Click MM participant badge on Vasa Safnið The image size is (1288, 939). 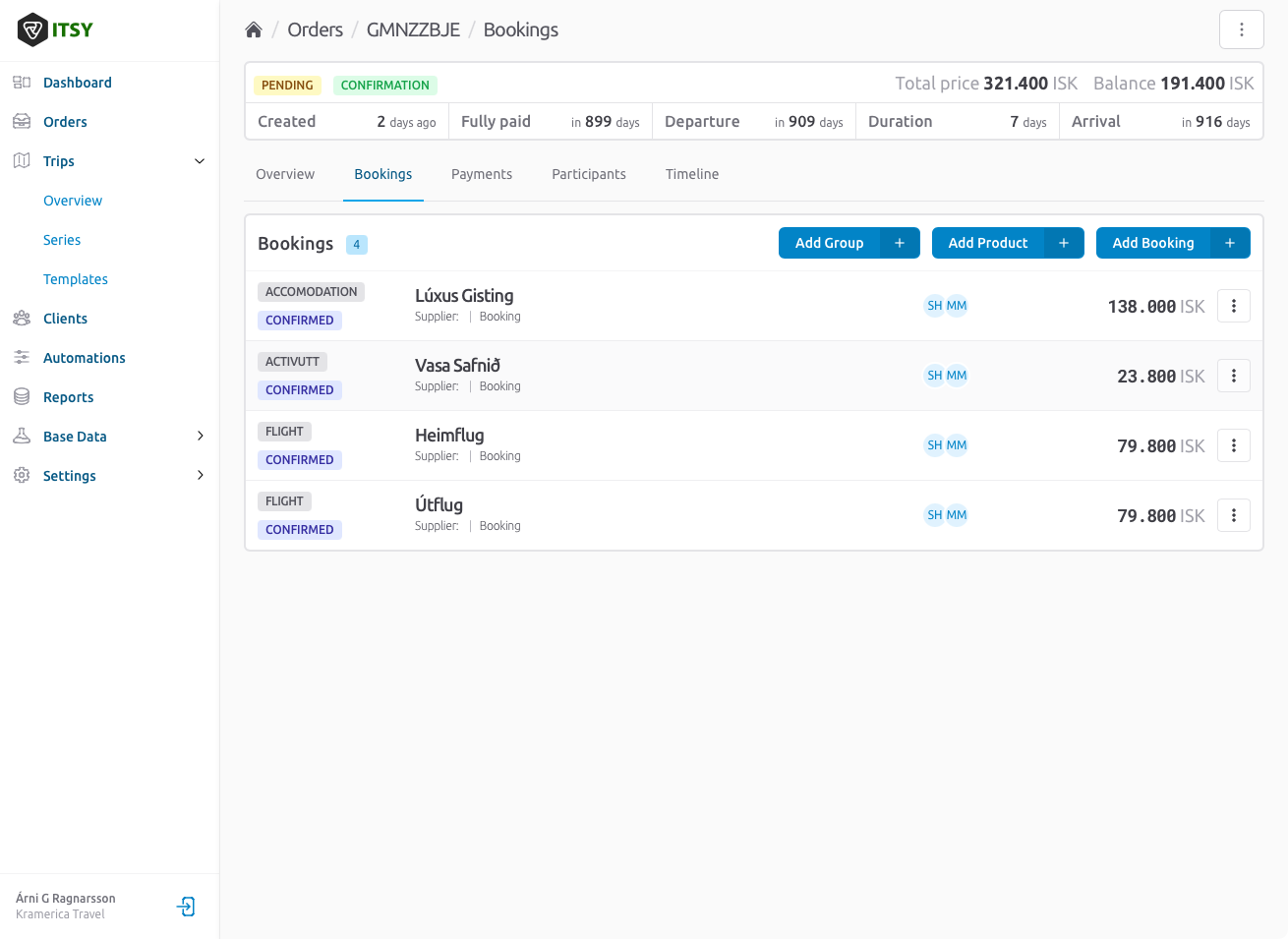click(957, 376)
